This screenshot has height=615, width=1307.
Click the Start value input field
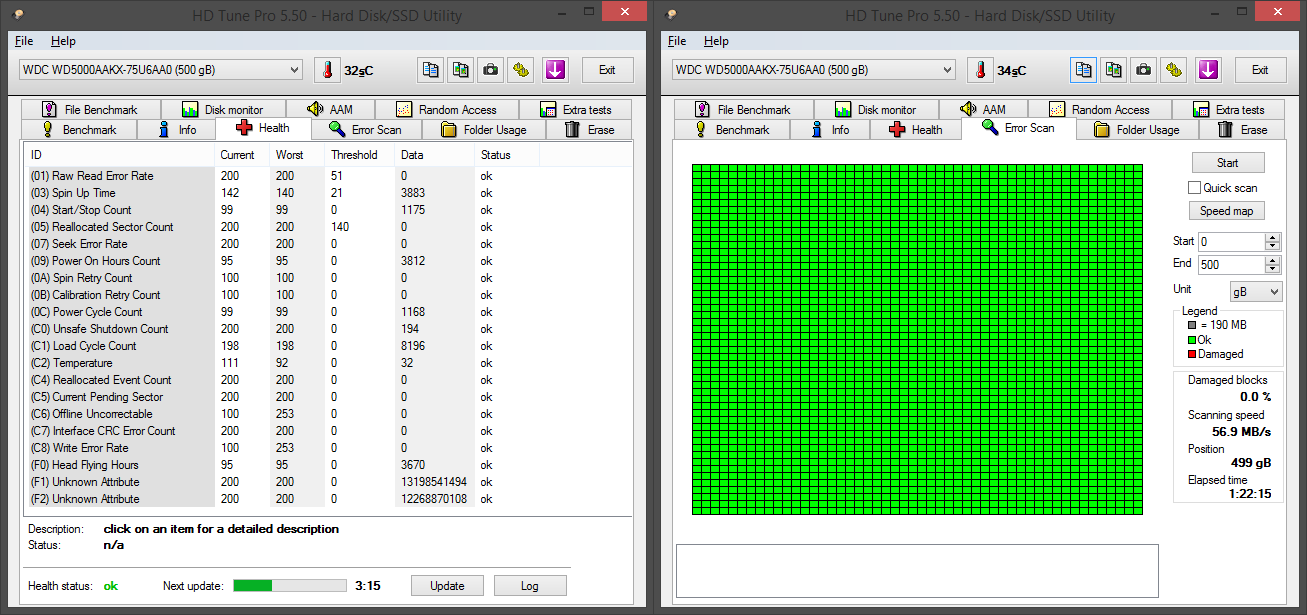[x=1231, y=242]
